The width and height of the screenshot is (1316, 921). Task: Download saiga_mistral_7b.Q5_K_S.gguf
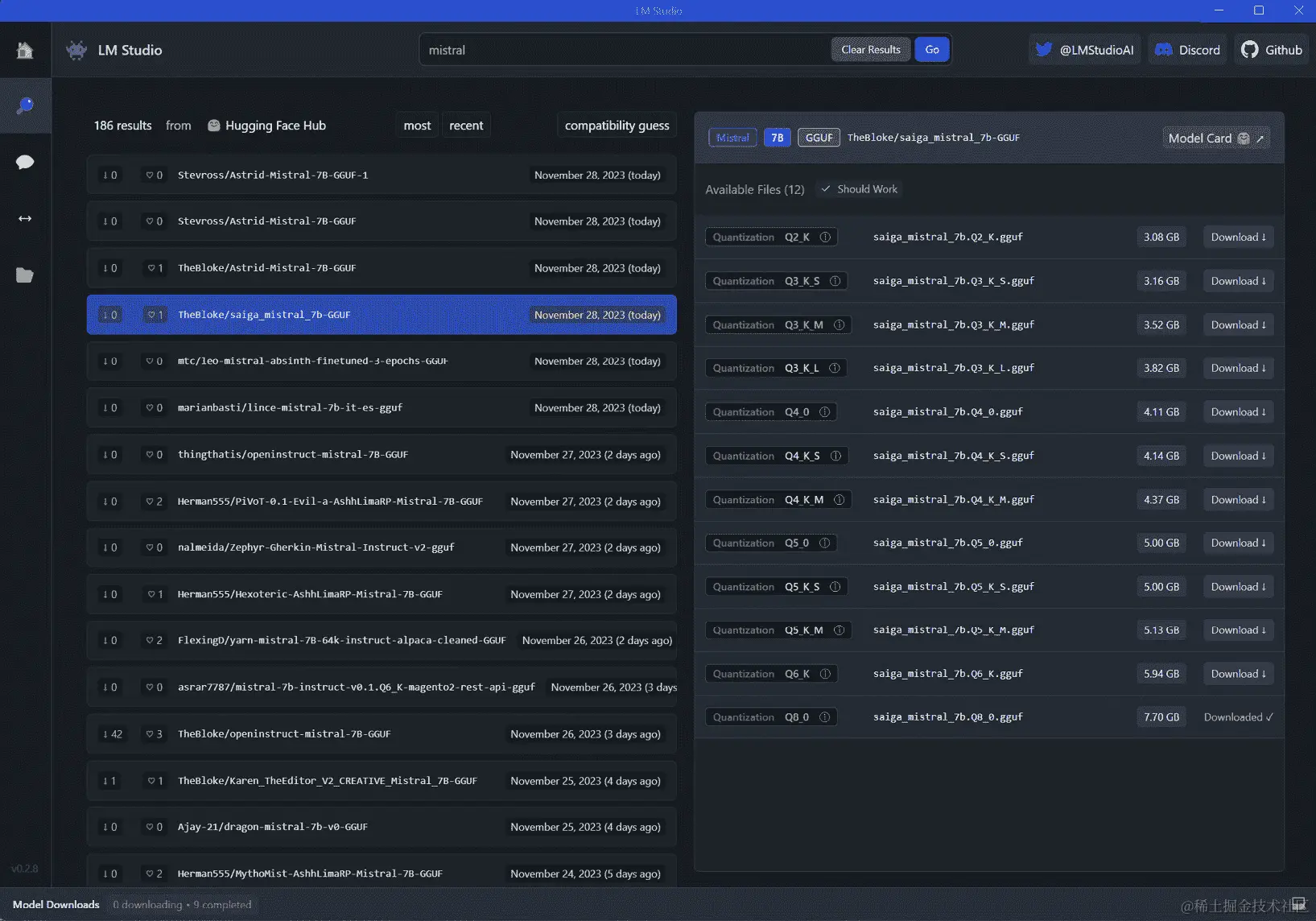(x=1239, y=587)
